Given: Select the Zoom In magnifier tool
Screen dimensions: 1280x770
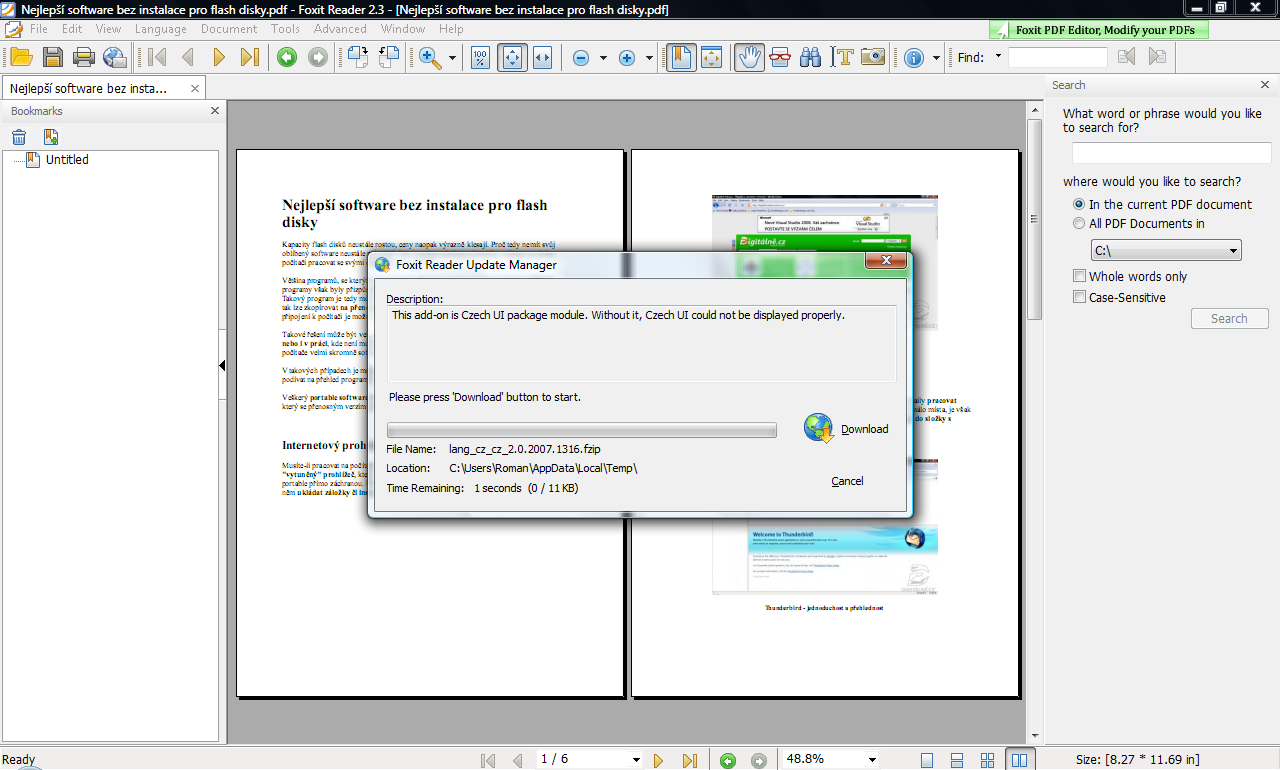Looking at the screenshot, I should 431,57.
